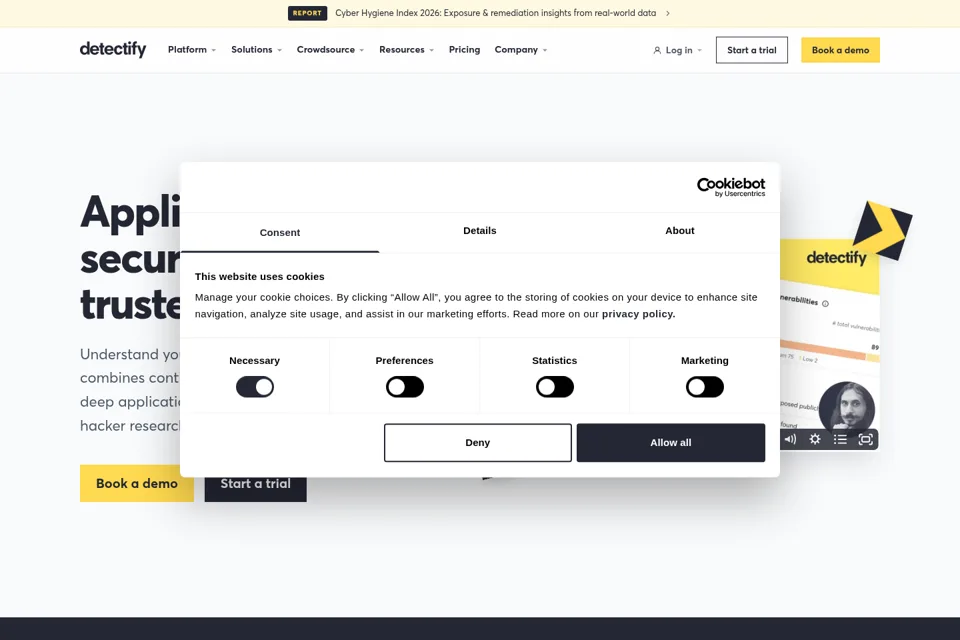This screenshot has height=640, width=960.
Task: Click the video fullscreen icon
Action: (865, 439)
